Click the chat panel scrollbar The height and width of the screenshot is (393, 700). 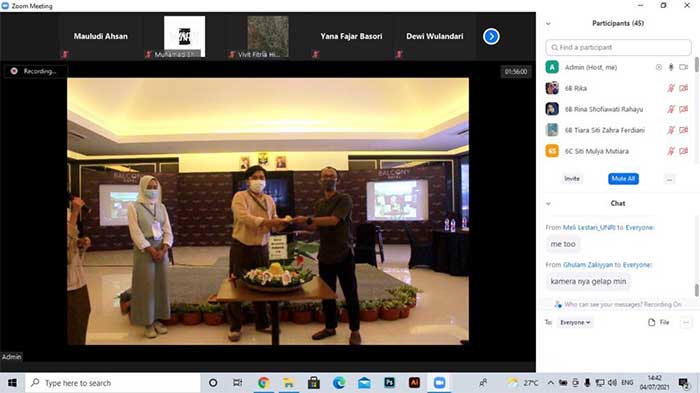tap(696, 290)
